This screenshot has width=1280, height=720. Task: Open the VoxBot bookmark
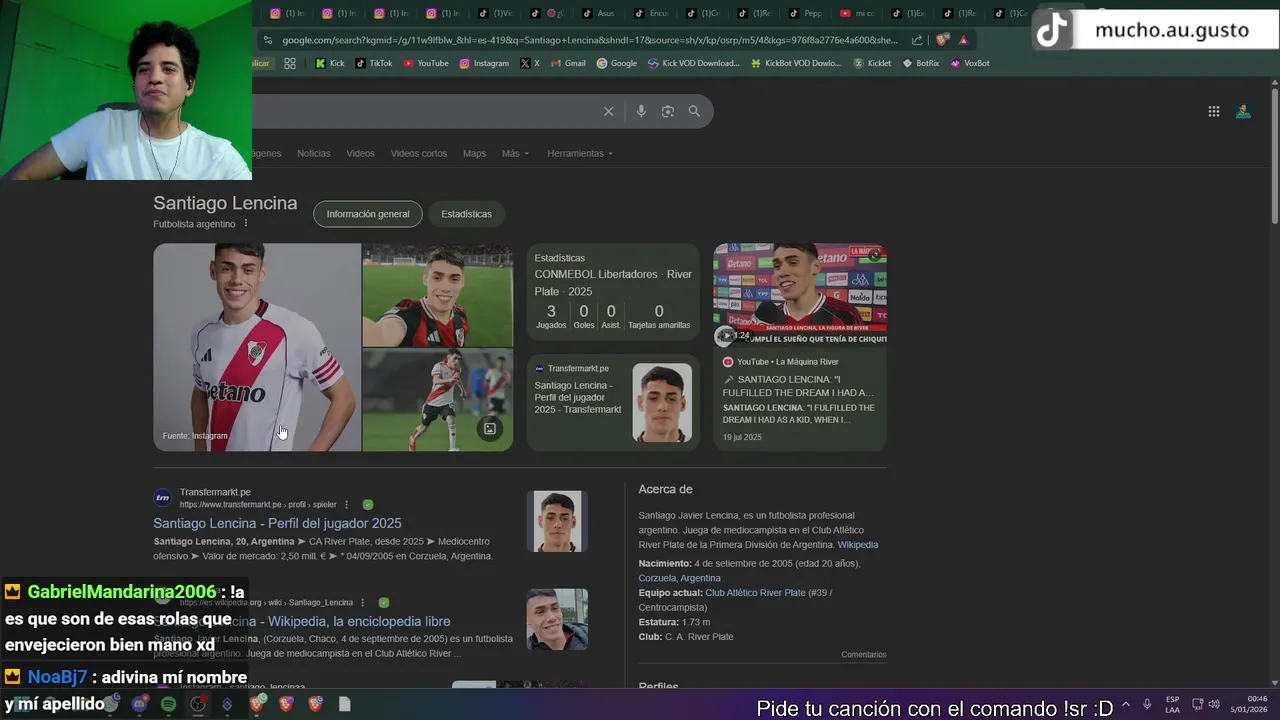pyautogui.click(x=970, y=63)
